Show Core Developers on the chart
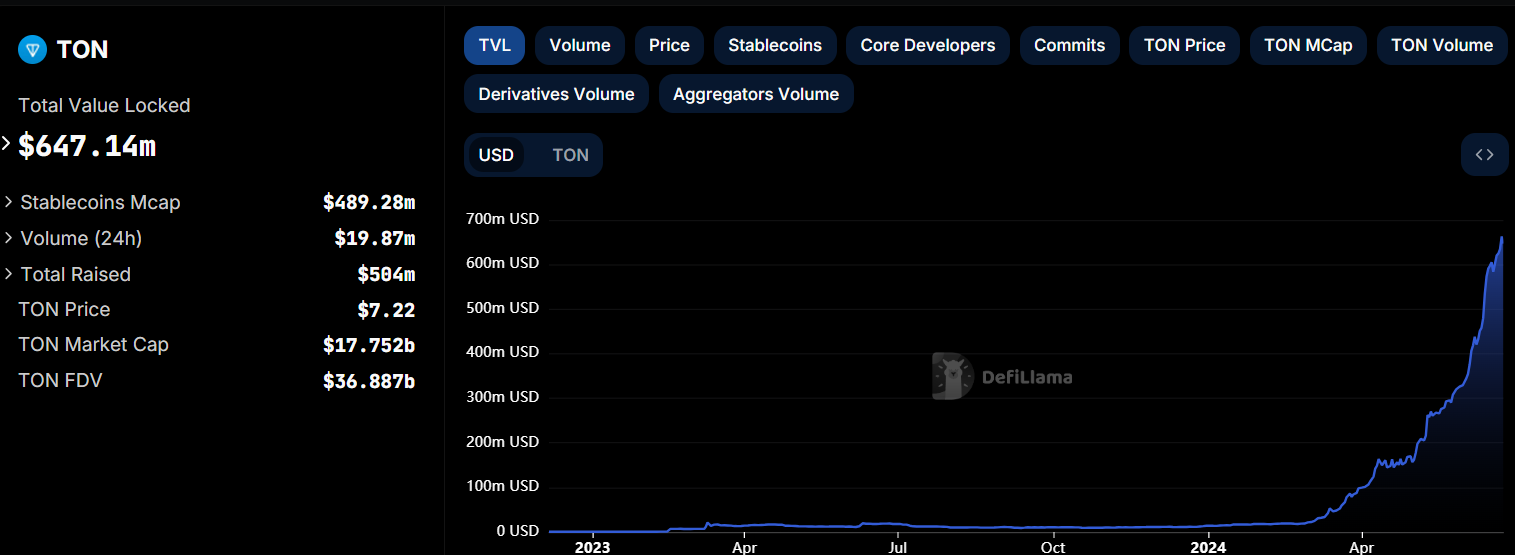1515x555 pixels. point(928,45)
